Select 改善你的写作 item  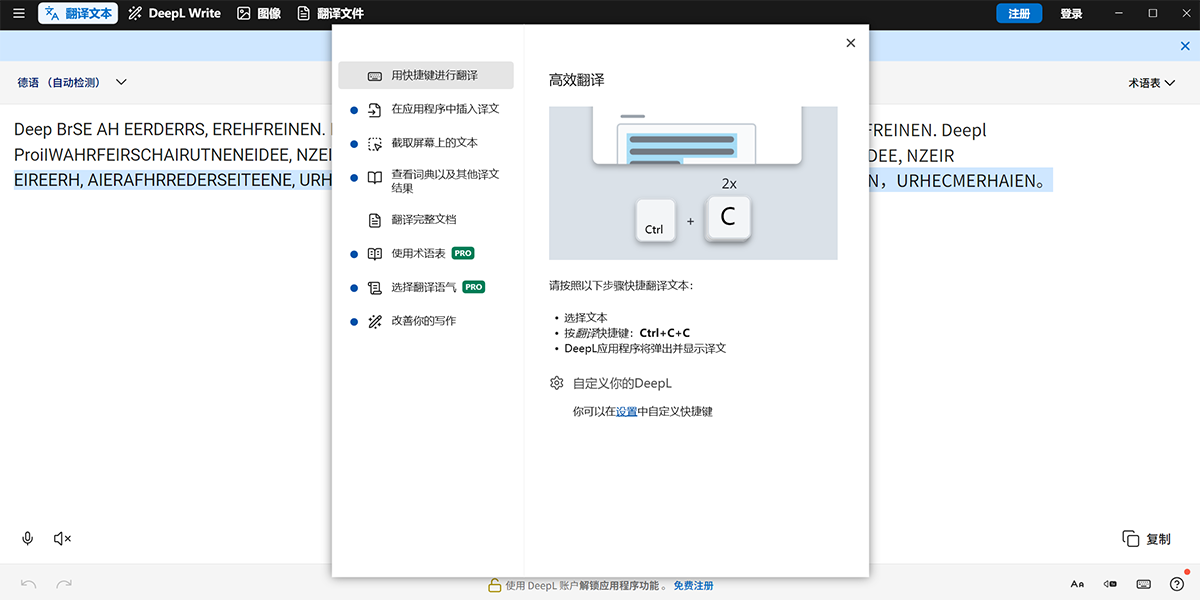[426, 321]
